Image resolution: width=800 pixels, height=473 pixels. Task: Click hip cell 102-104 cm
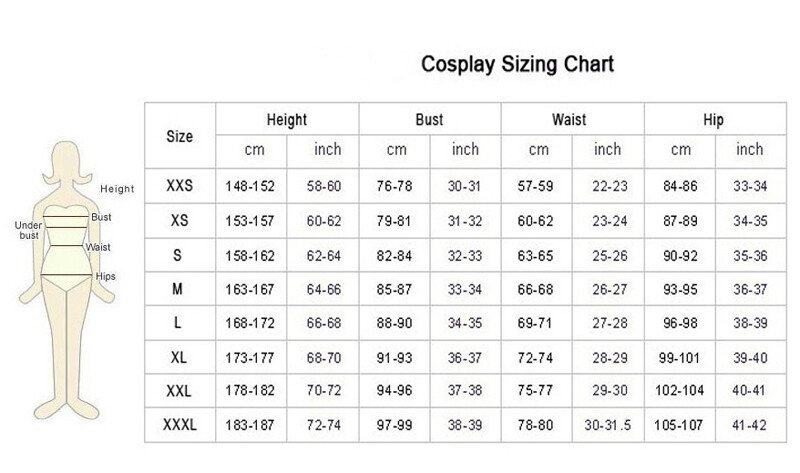point(680,391)
